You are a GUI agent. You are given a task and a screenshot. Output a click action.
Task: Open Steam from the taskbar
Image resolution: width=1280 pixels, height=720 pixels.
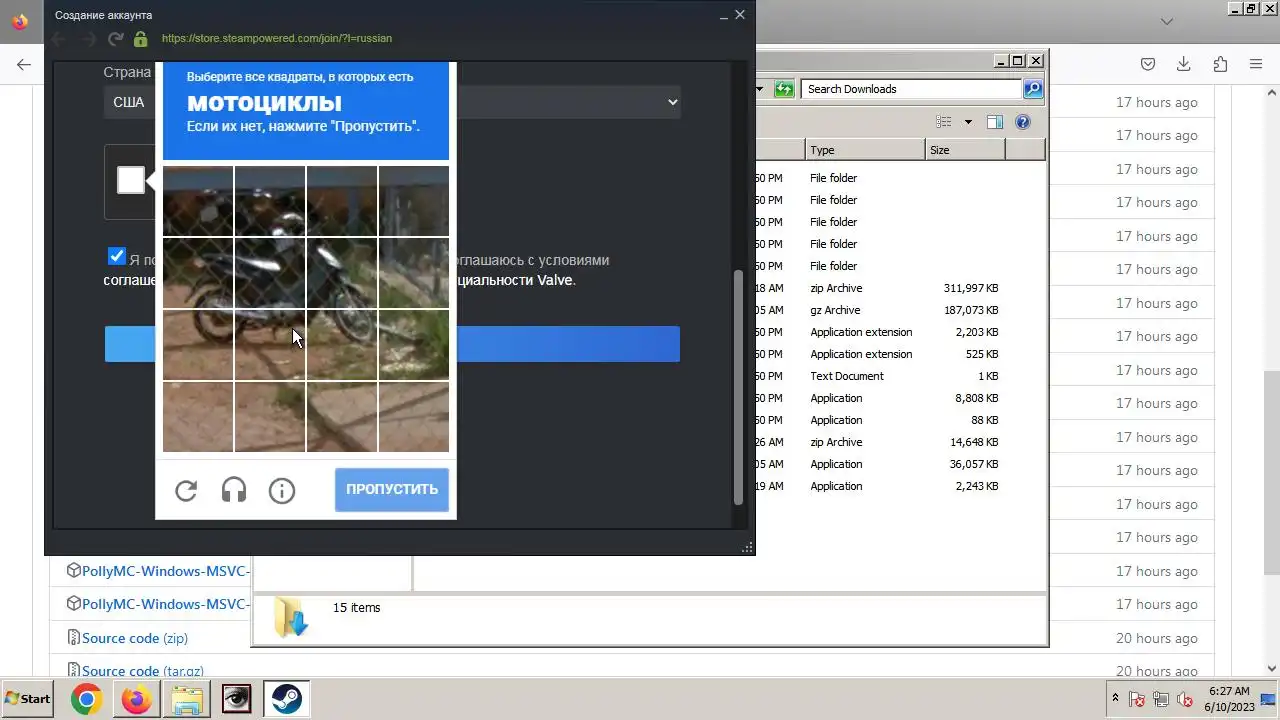coord(286,699)
